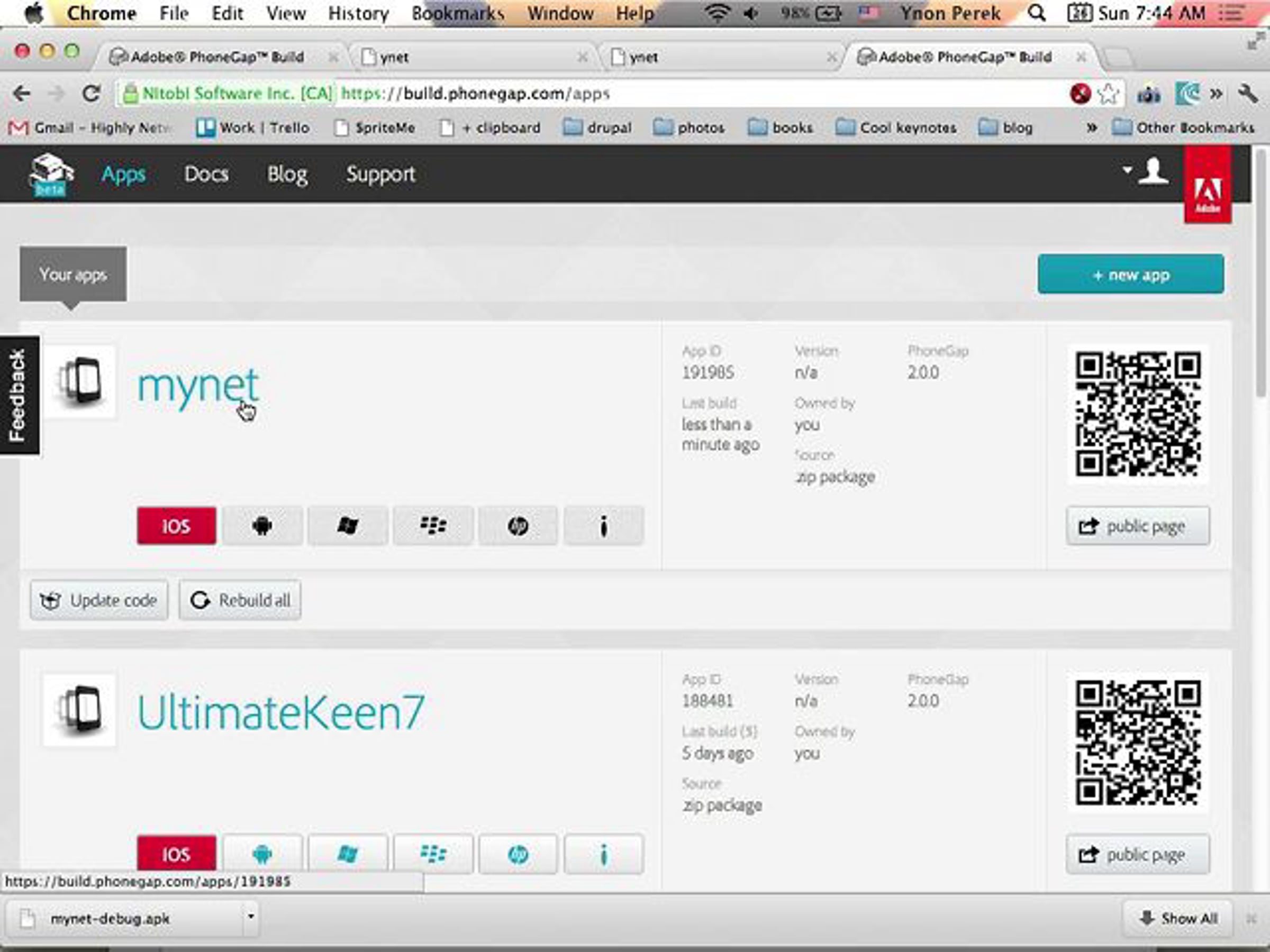
Task: Click the PhoneGap Build logo
Action: click(51, 175)
